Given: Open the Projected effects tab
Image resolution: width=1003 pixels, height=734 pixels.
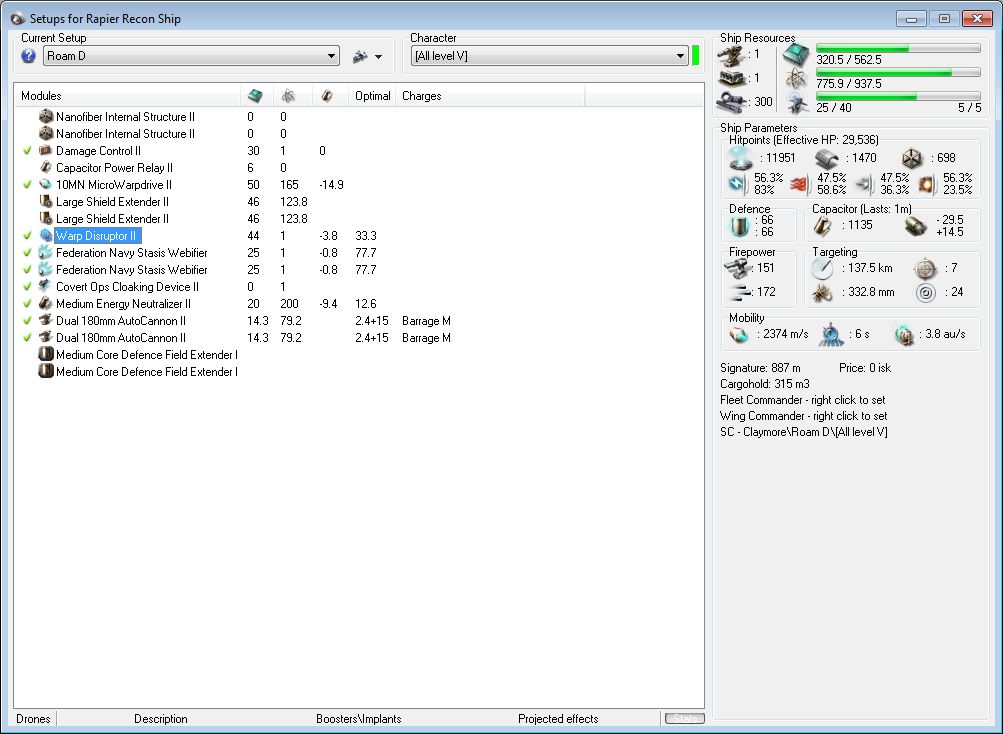Looking at the screenshot, I should click(558, 719).
